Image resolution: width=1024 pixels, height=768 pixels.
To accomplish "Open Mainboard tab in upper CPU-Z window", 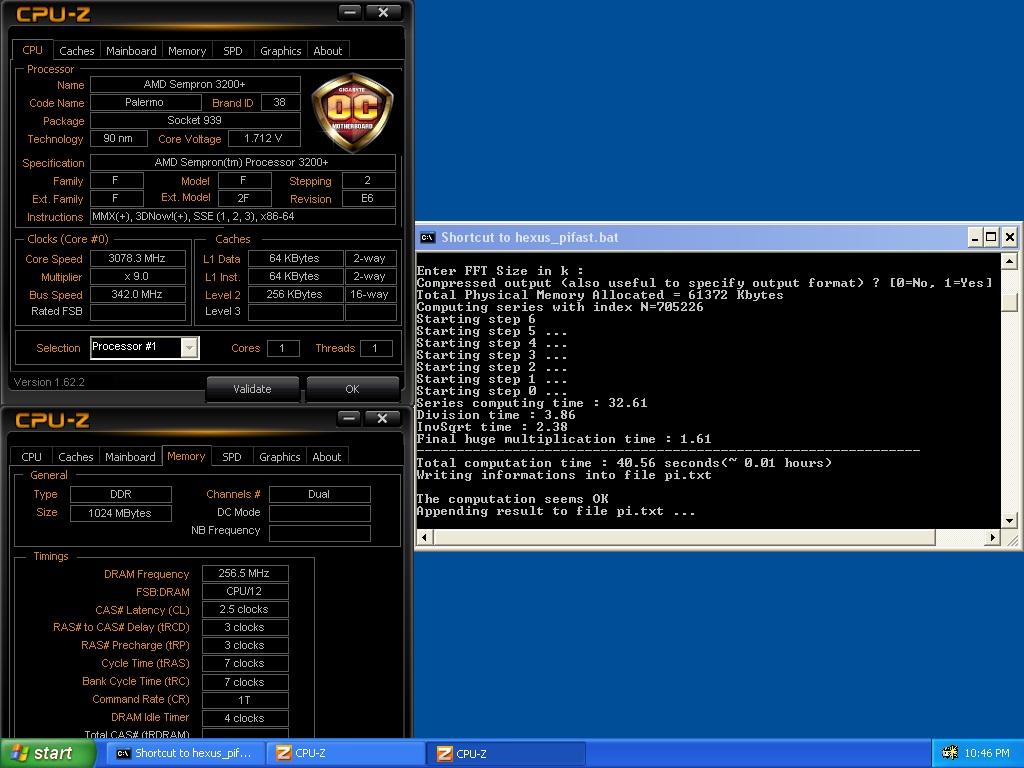I will pos(131,51).
